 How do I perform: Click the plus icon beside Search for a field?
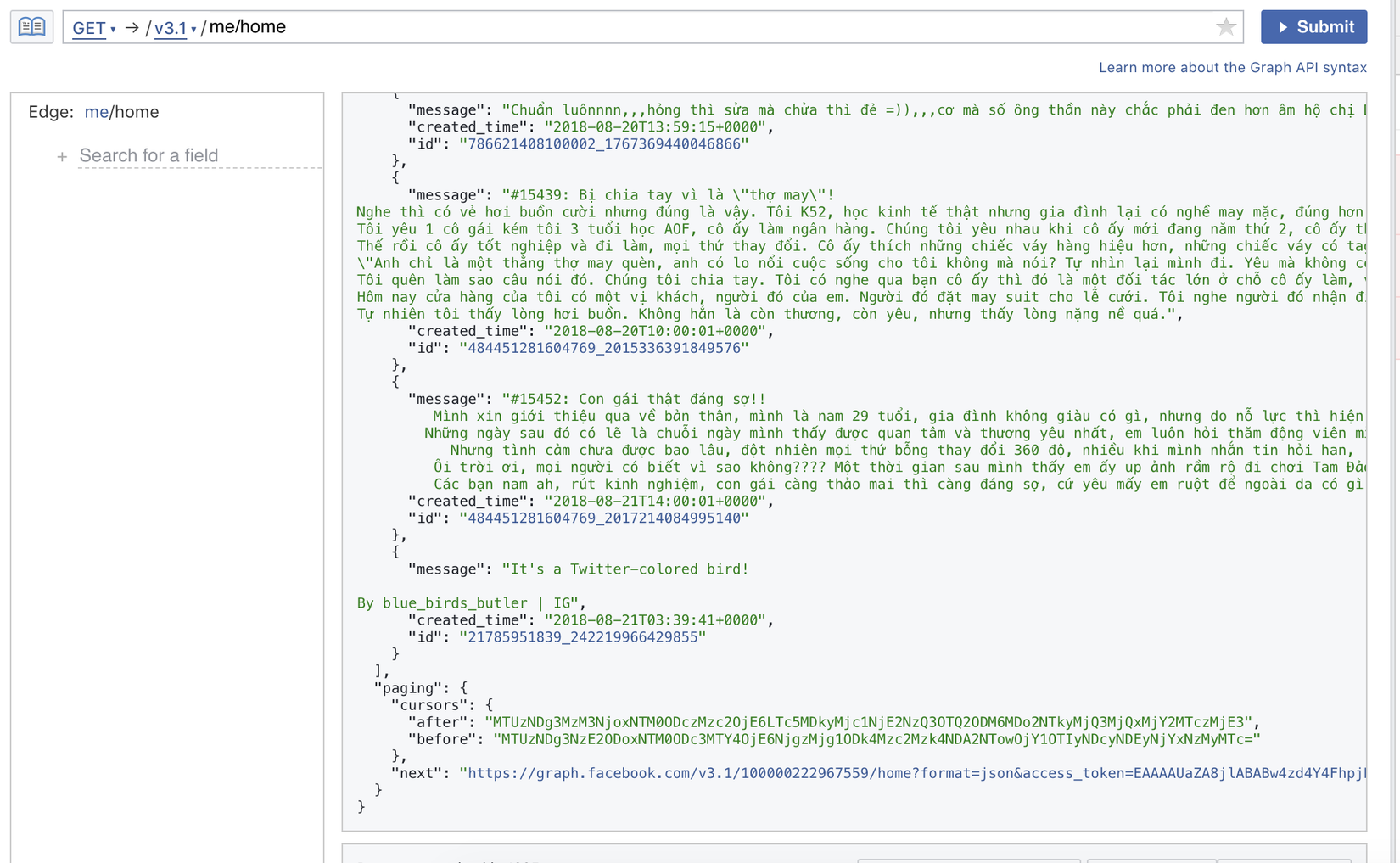(62, 157)
